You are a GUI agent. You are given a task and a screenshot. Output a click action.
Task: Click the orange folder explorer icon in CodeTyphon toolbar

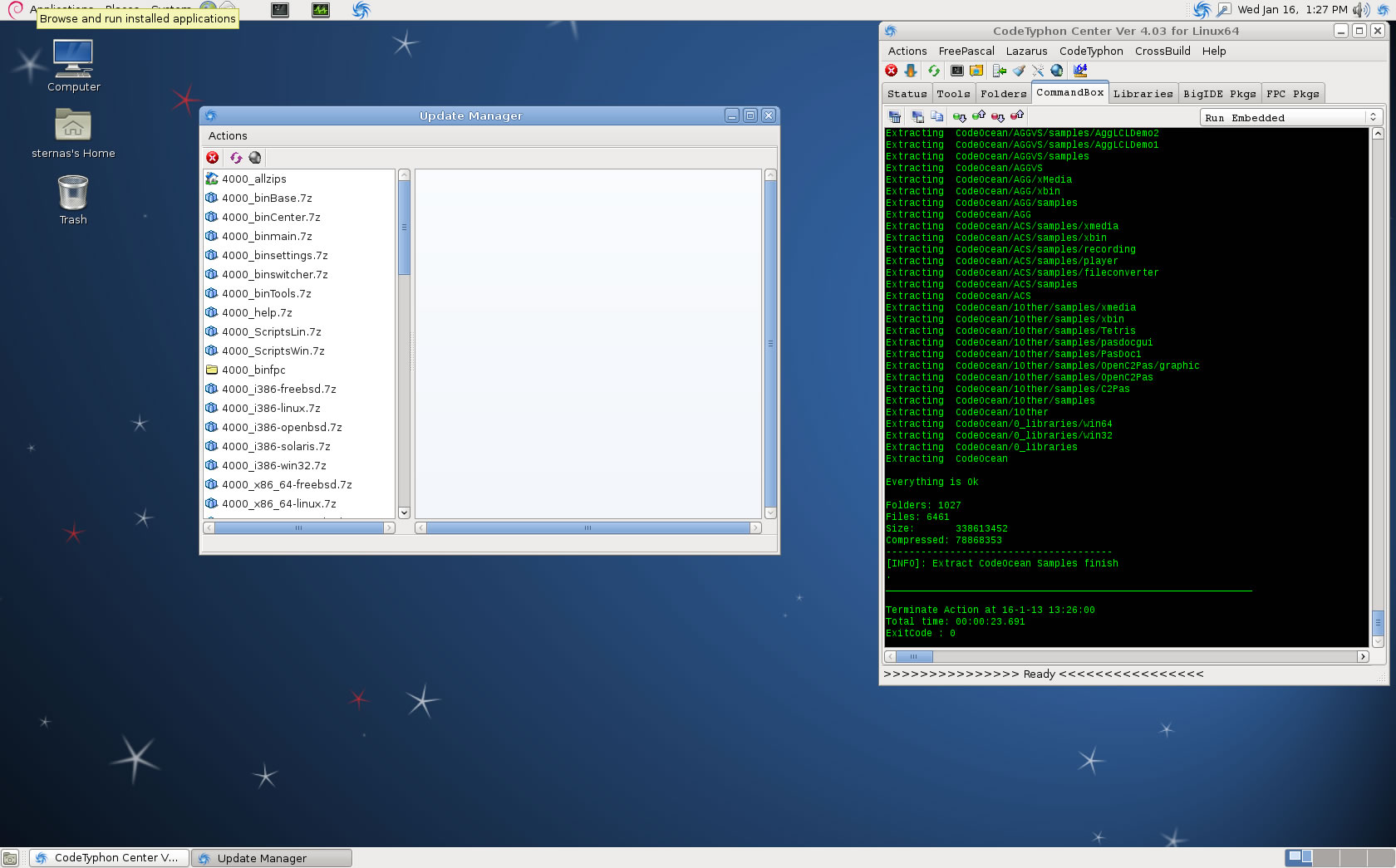click(x=976, y=71)
